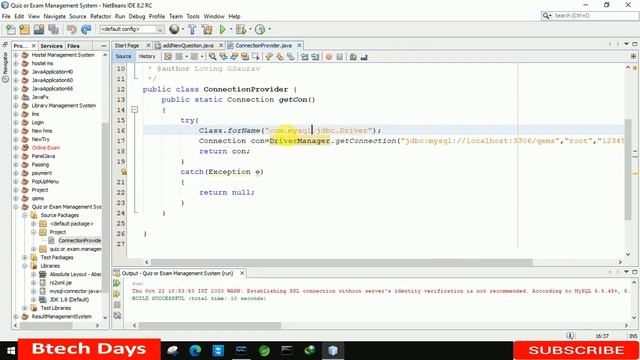Open the dropdown arrow beside the globe icon
The height and width of the screenshot is (360, 640).
[182, 29]
